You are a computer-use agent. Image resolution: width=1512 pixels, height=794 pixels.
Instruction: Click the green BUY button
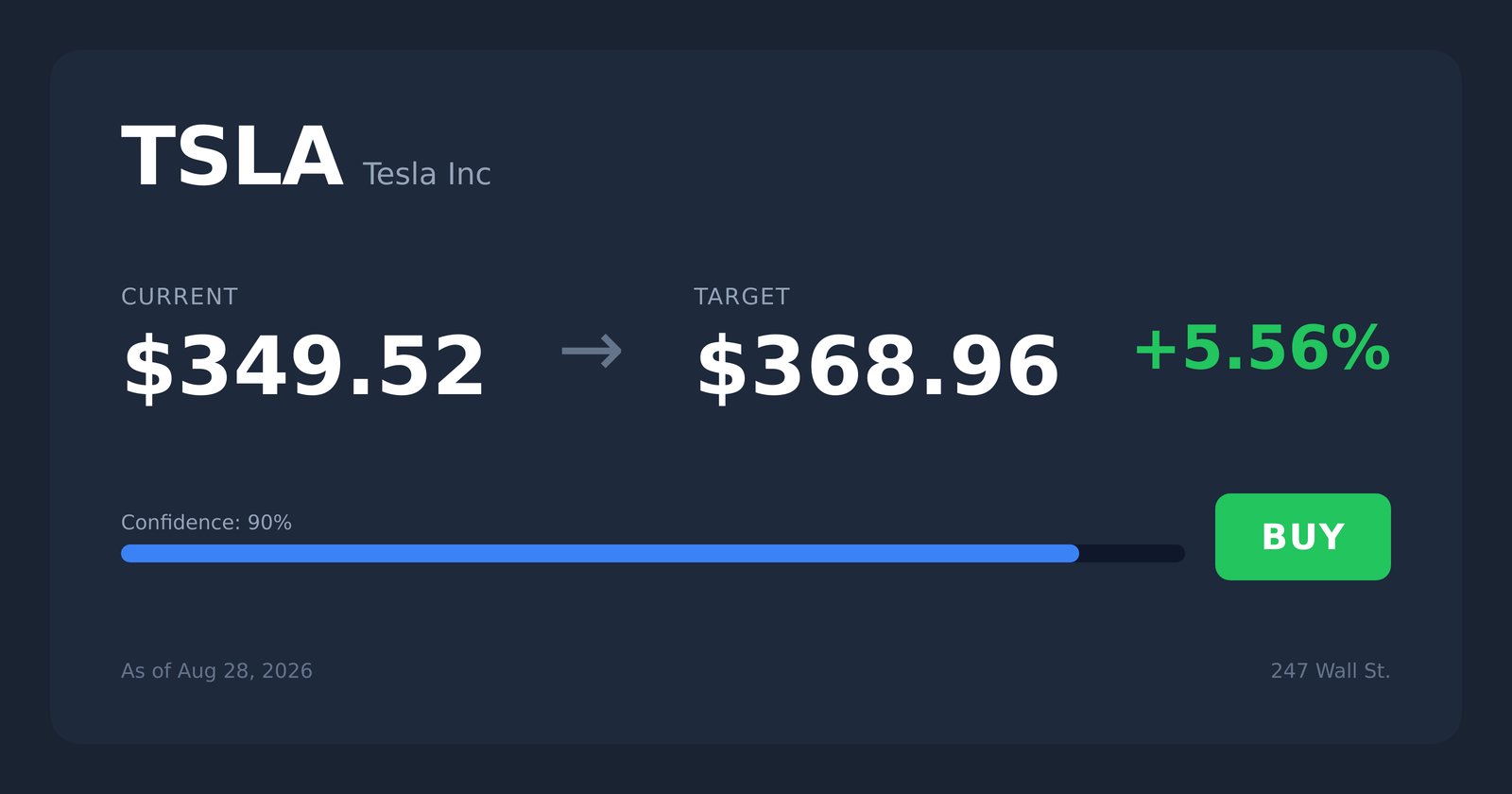[1302, 537]
